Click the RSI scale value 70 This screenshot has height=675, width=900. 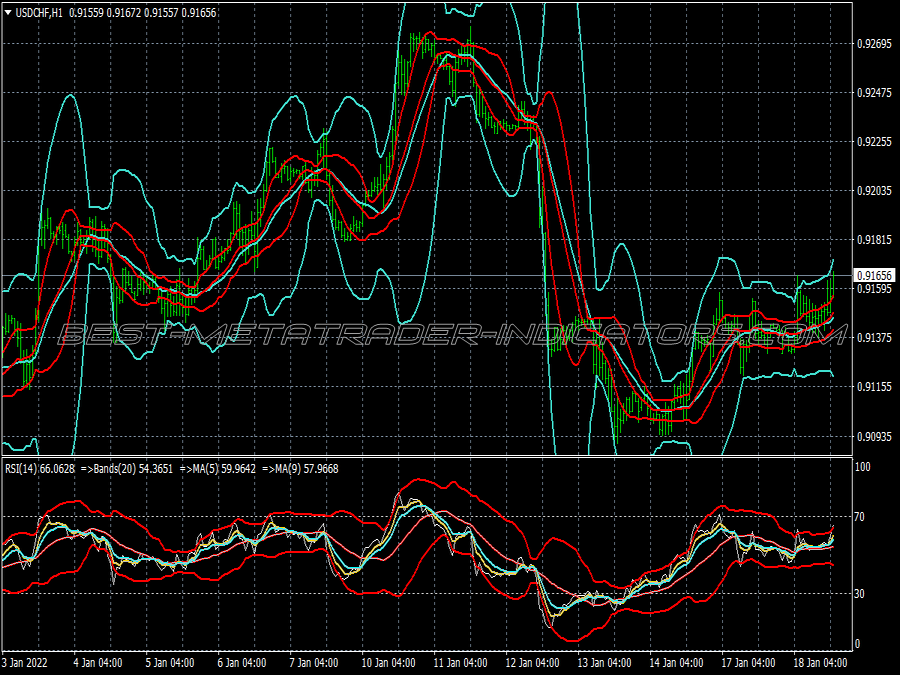pyautogui.click(x=859, y=517)
